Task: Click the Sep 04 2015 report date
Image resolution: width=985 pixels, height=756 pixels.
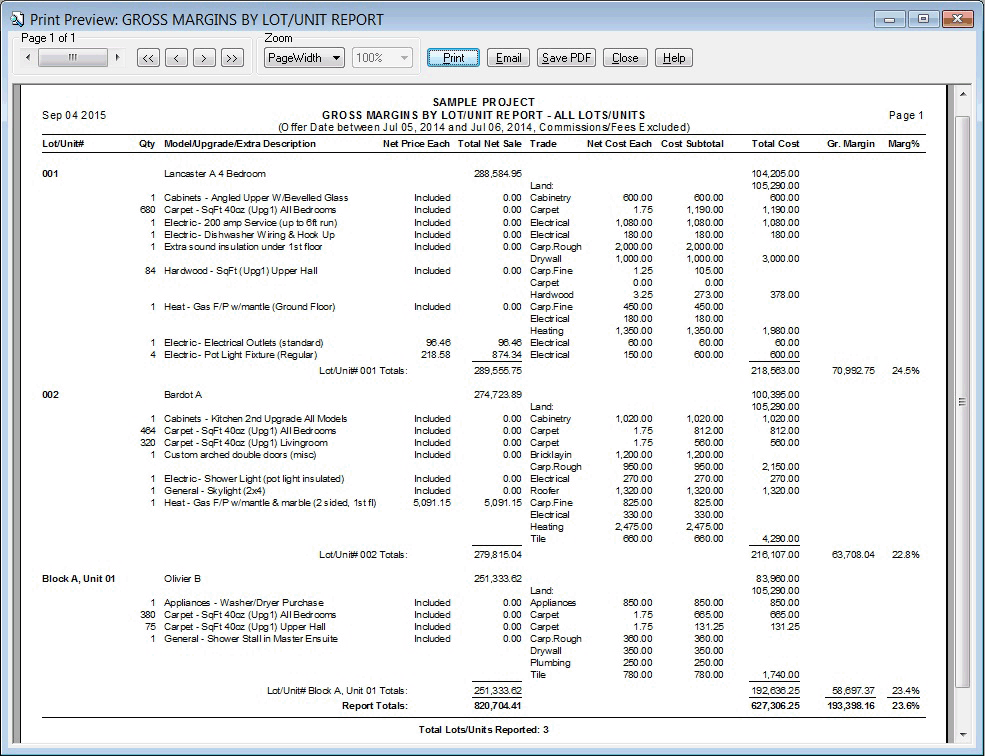Action: (74, 116)
